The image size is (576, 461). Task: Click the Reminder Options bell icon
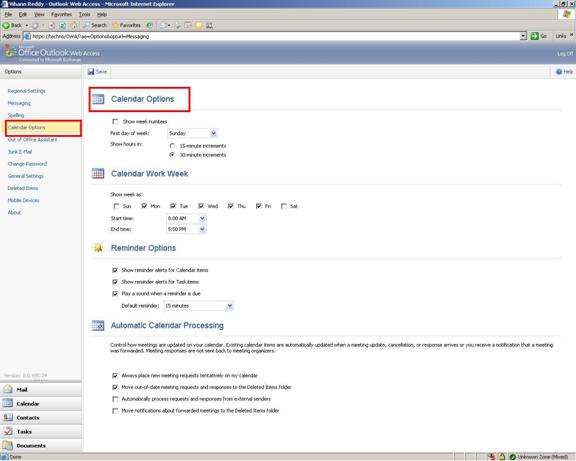pos(98,248)
